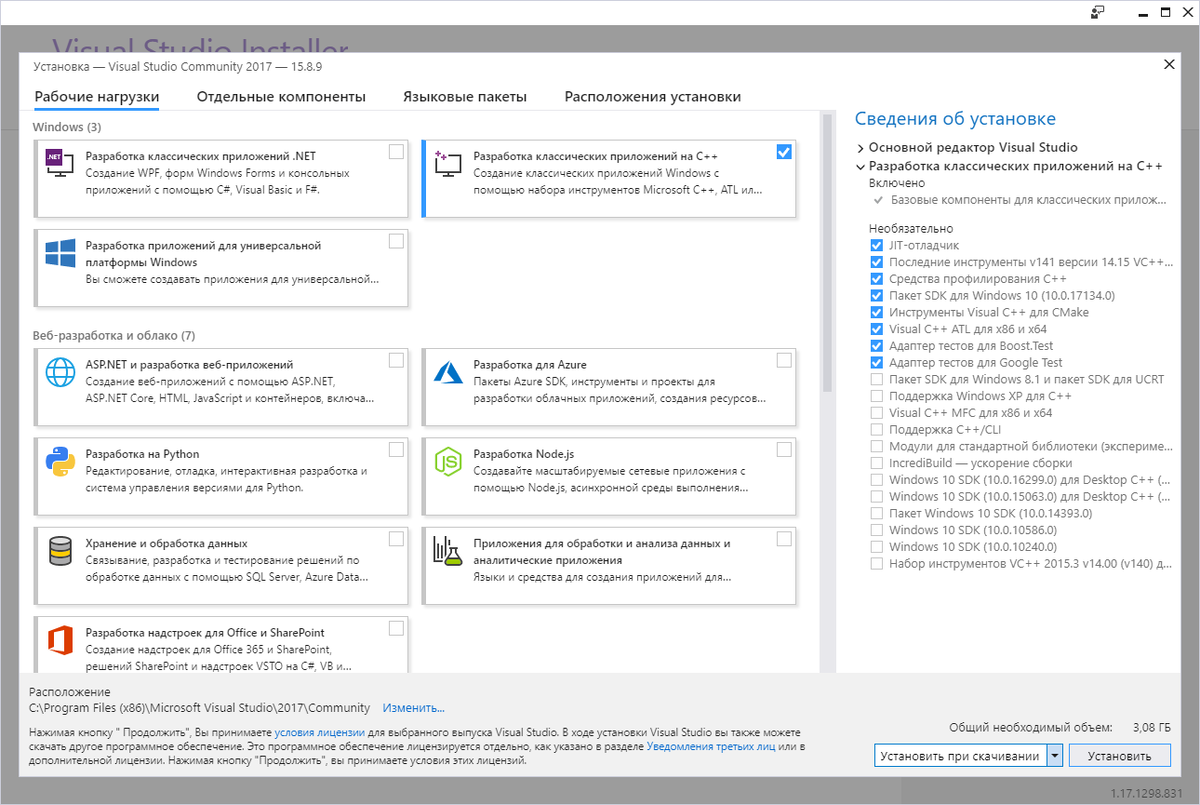The image size is (1200, 805).
Task: Click the ASP.NET web development globe icon
Action: tap(60, 372)
